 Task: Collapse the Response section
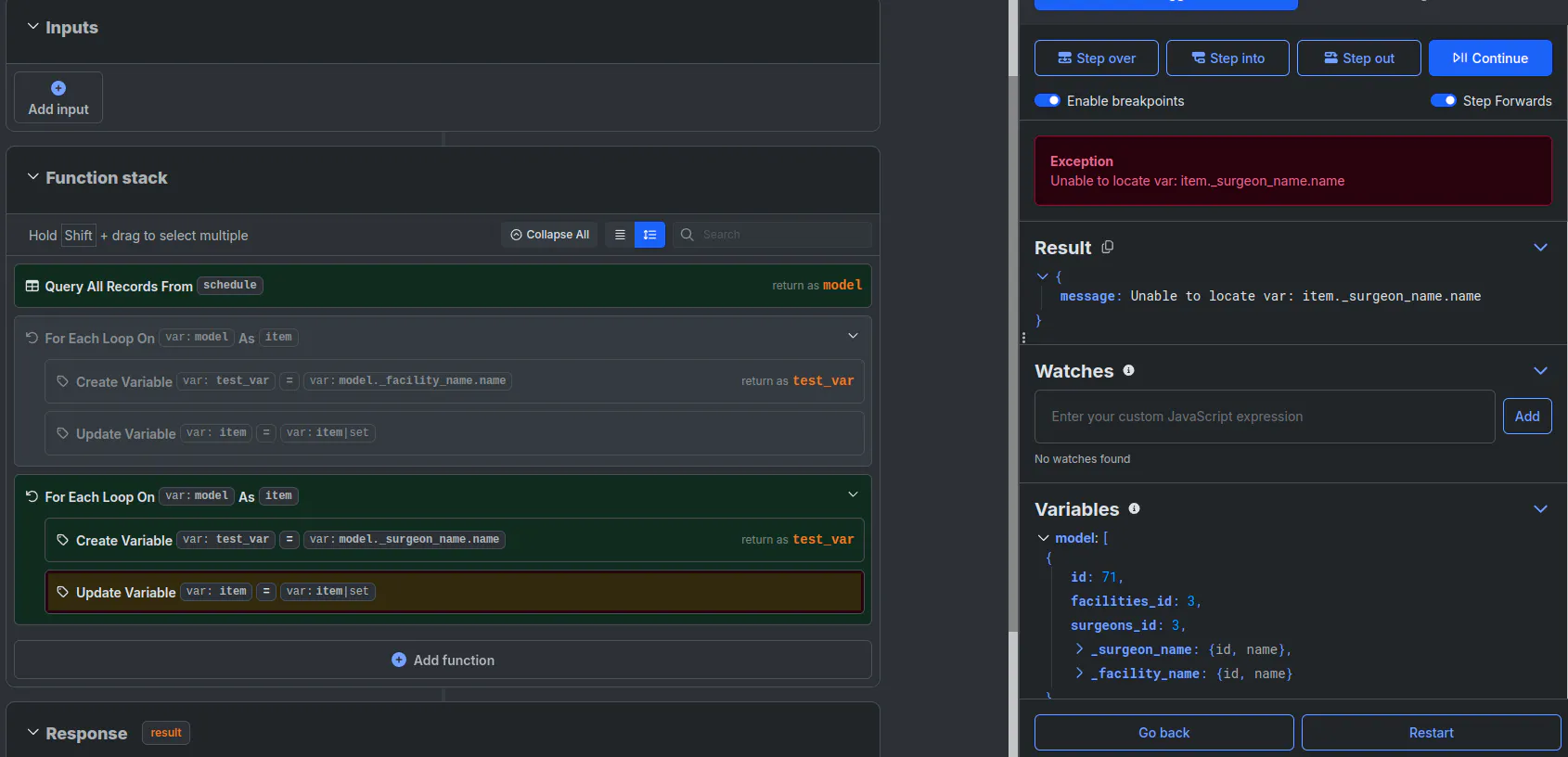(33, 733)
